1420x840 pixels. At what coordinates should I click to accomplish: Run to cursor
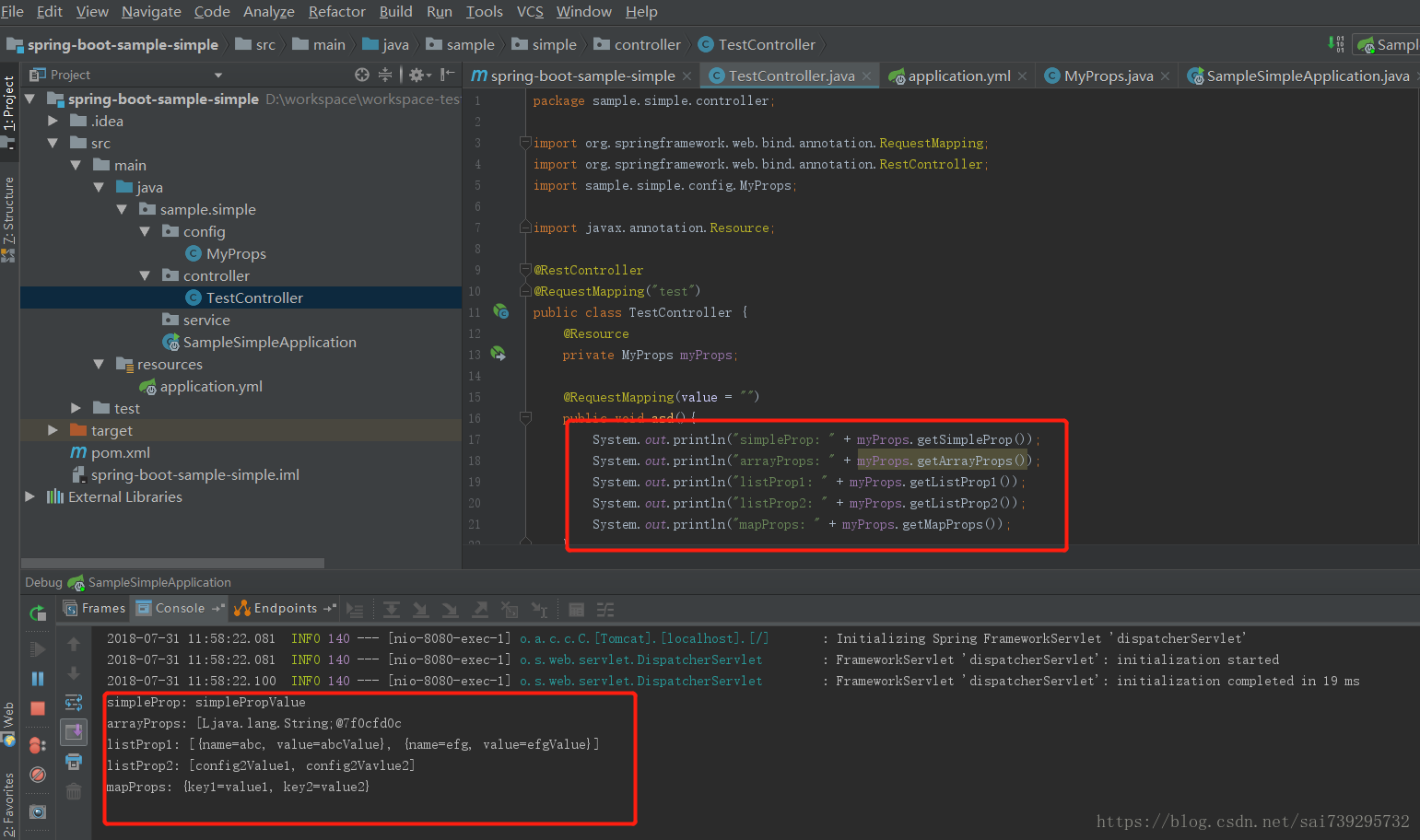[x=539, y=610]
